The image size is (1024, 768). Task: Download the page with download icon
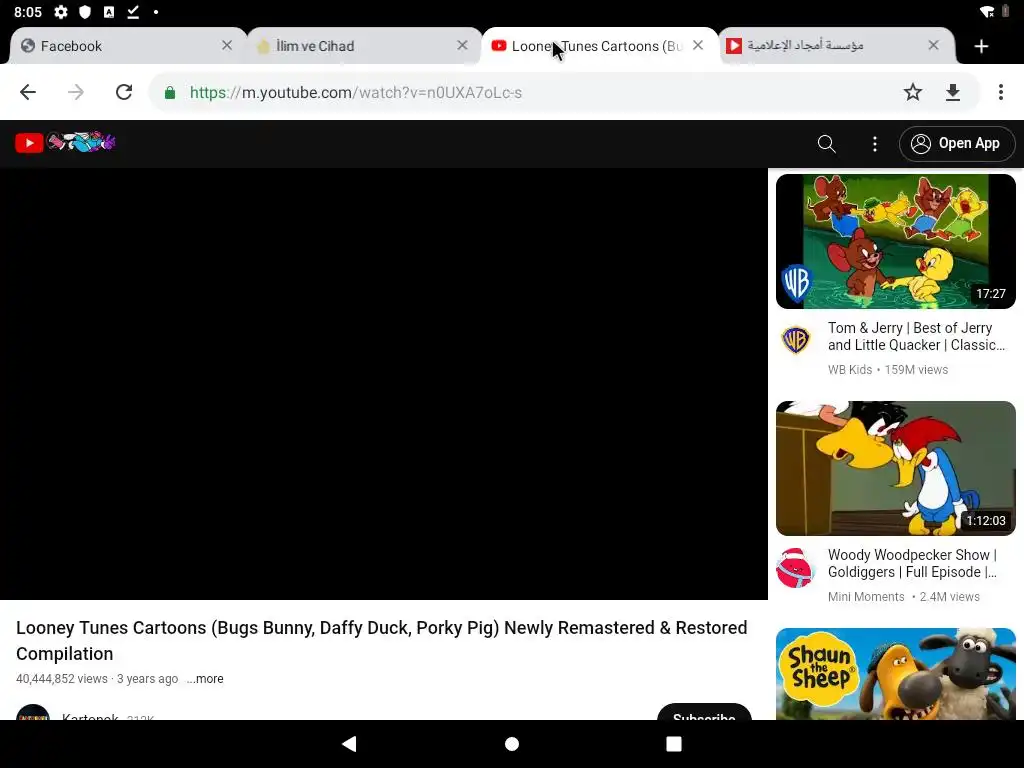click(x=953, y=92)
